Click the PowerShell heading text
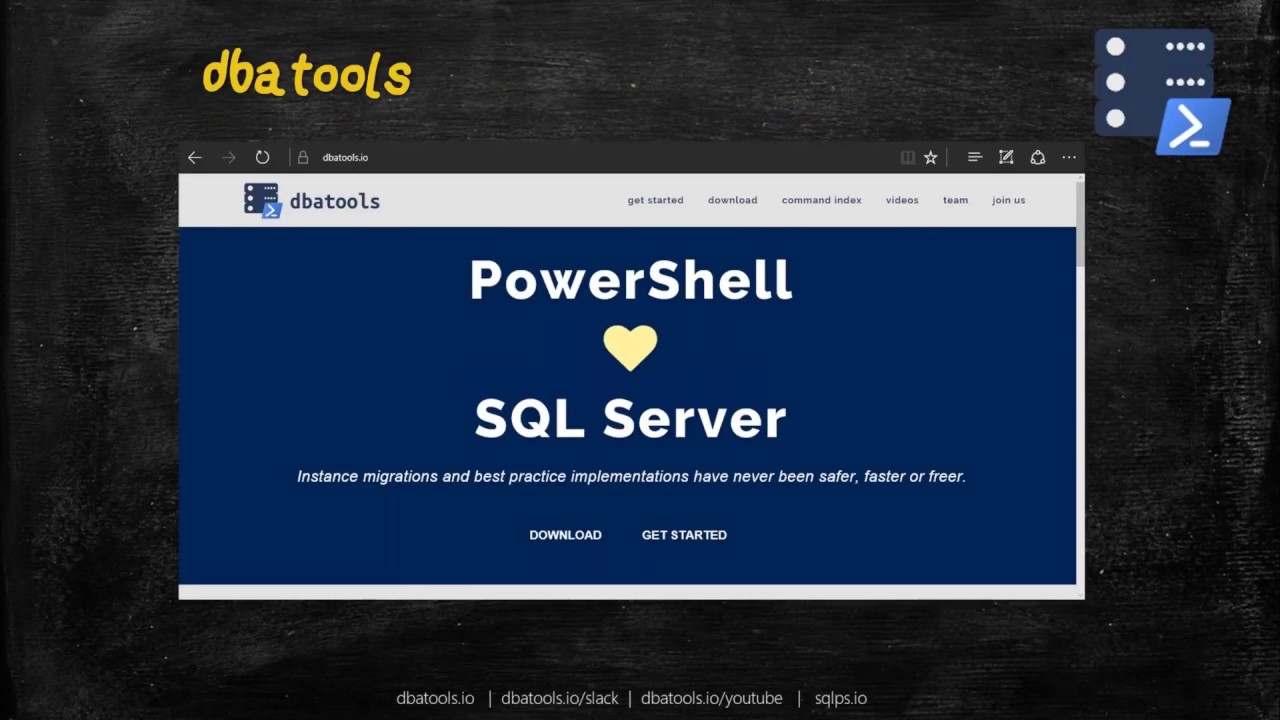 point(631,280)
